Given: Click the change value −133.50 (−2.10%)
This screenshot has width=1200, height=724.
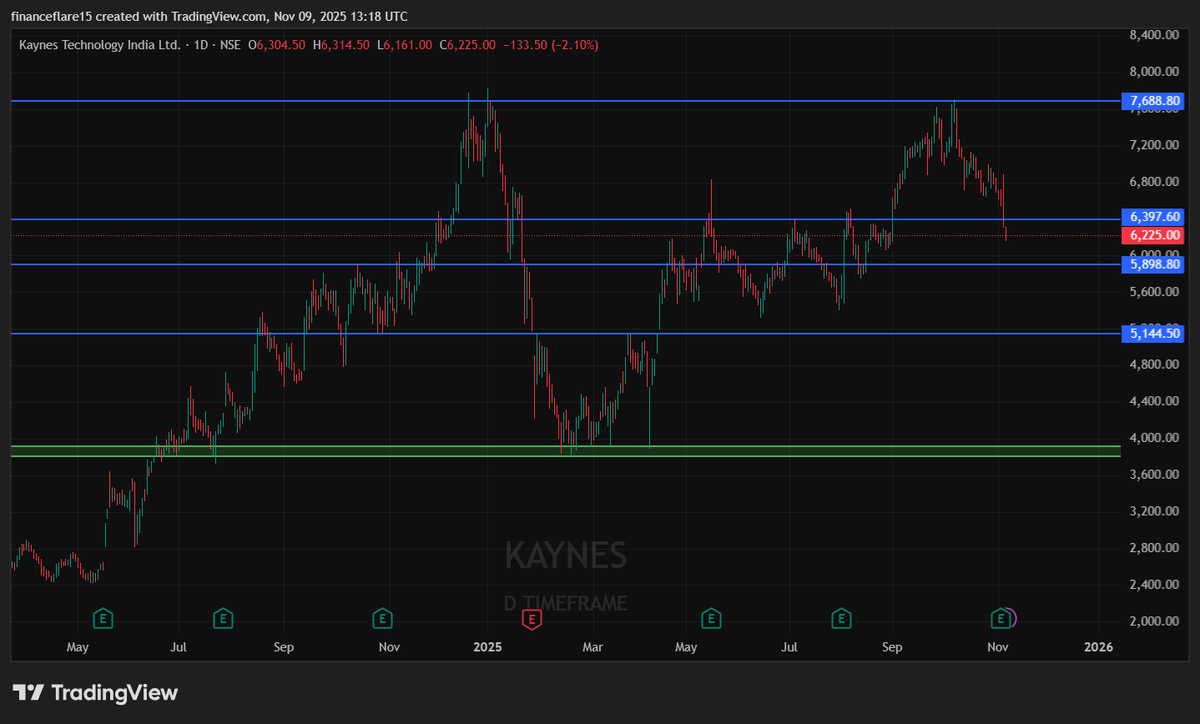Looking at the screenshot, I should tap(550, 45).
